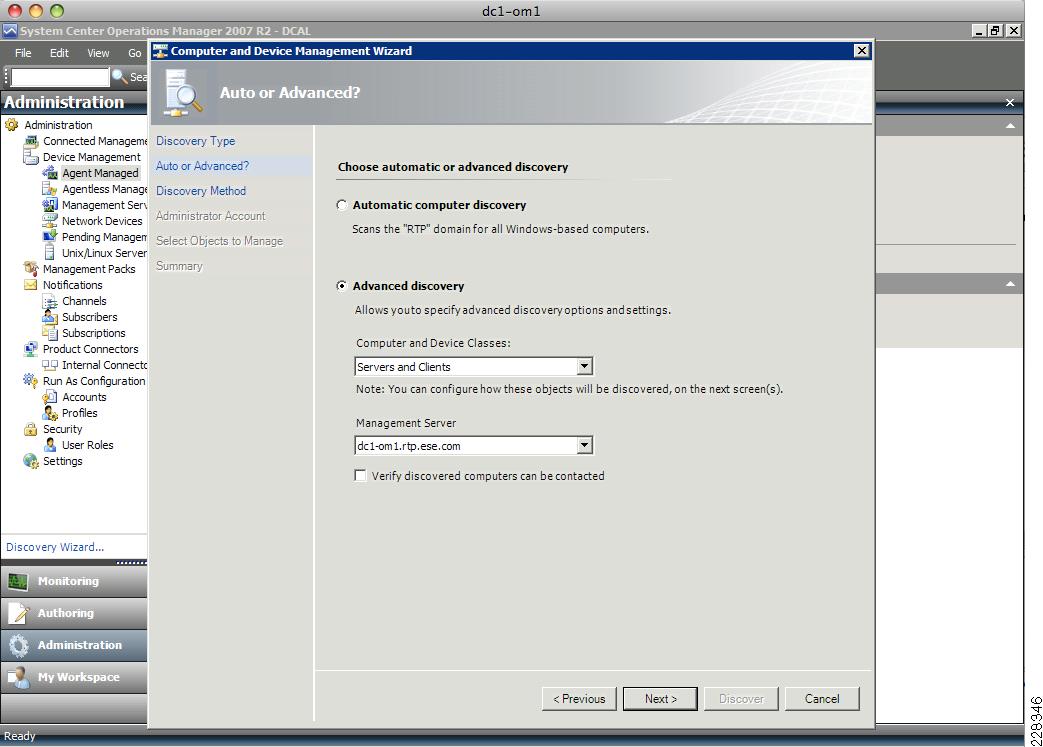
Task: Click the Internal Connectors icon
Action: [50, 365]
